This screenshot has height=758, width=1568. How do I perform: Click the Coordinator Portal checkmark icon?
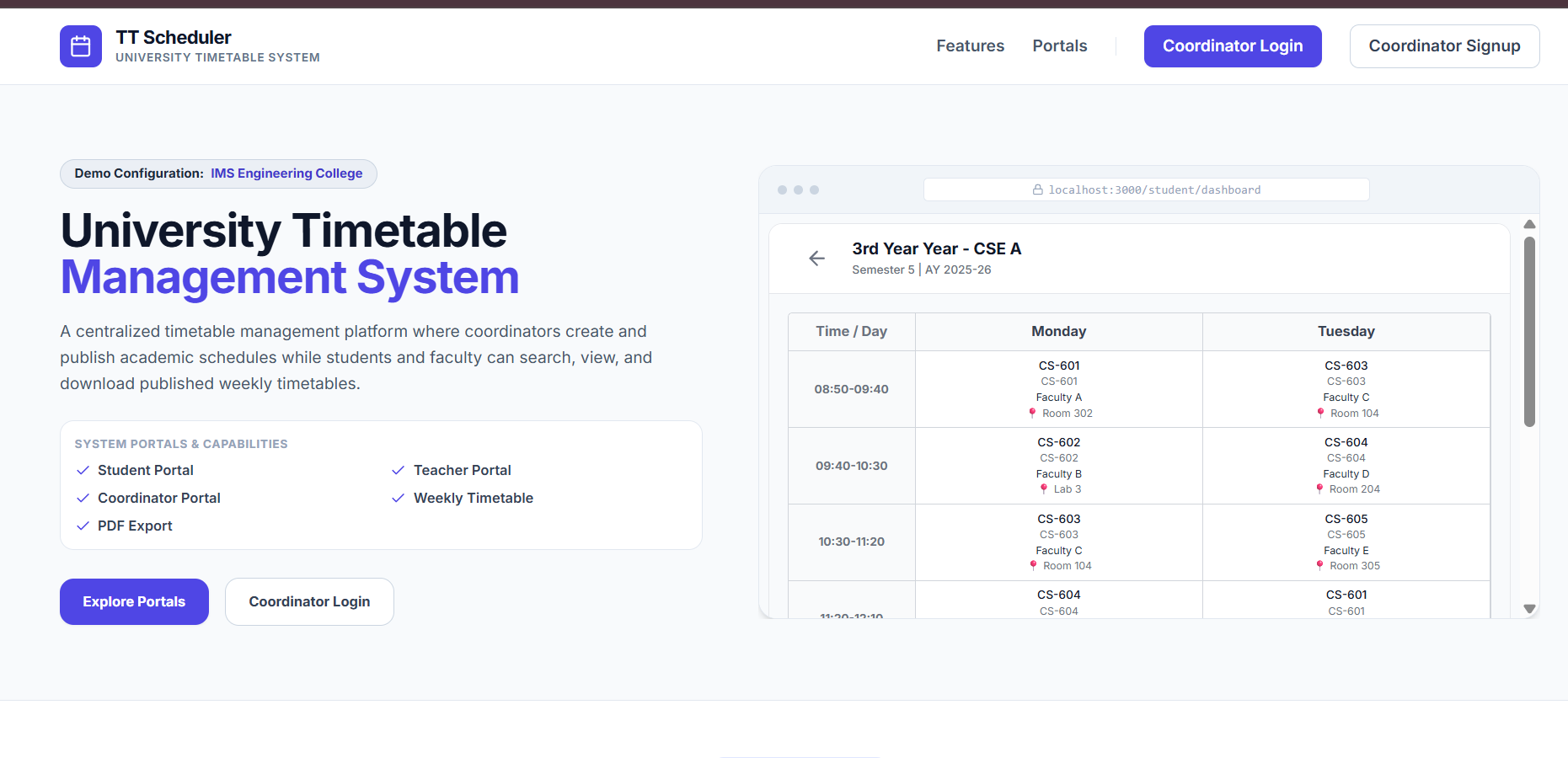83,498
